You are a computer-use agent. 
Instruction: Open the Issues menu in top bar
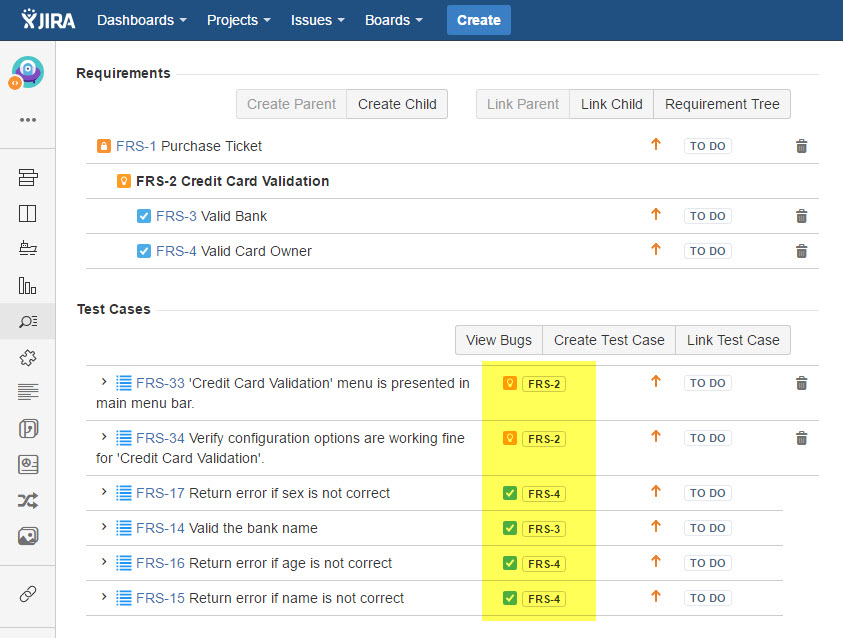click(x=317, y=20)
